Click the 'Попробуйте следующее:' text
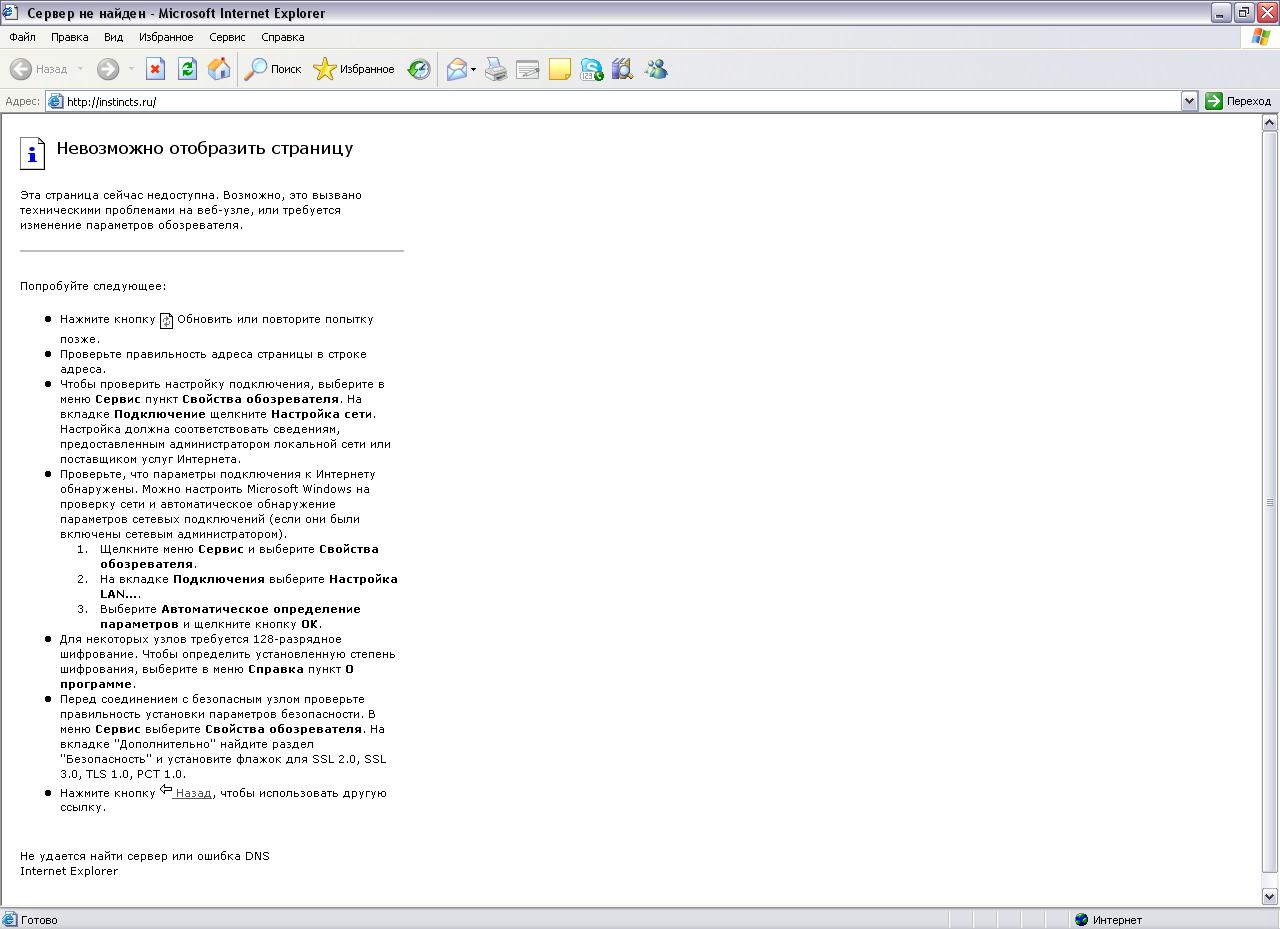This screenshot has height=929, width=1280. 93,286
